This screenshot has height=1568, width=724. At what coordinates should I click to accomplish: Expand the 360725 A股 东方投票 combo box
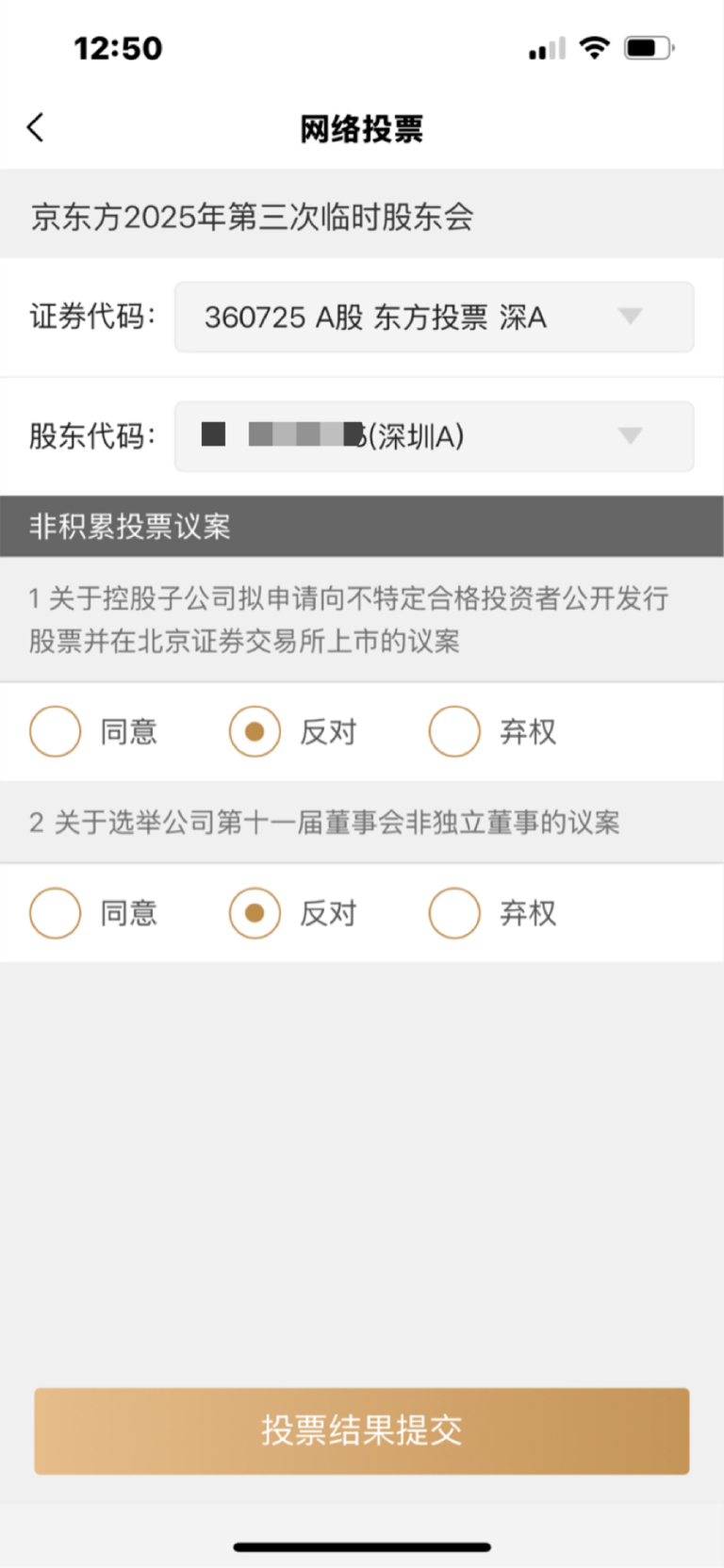(x=434, y=317)
